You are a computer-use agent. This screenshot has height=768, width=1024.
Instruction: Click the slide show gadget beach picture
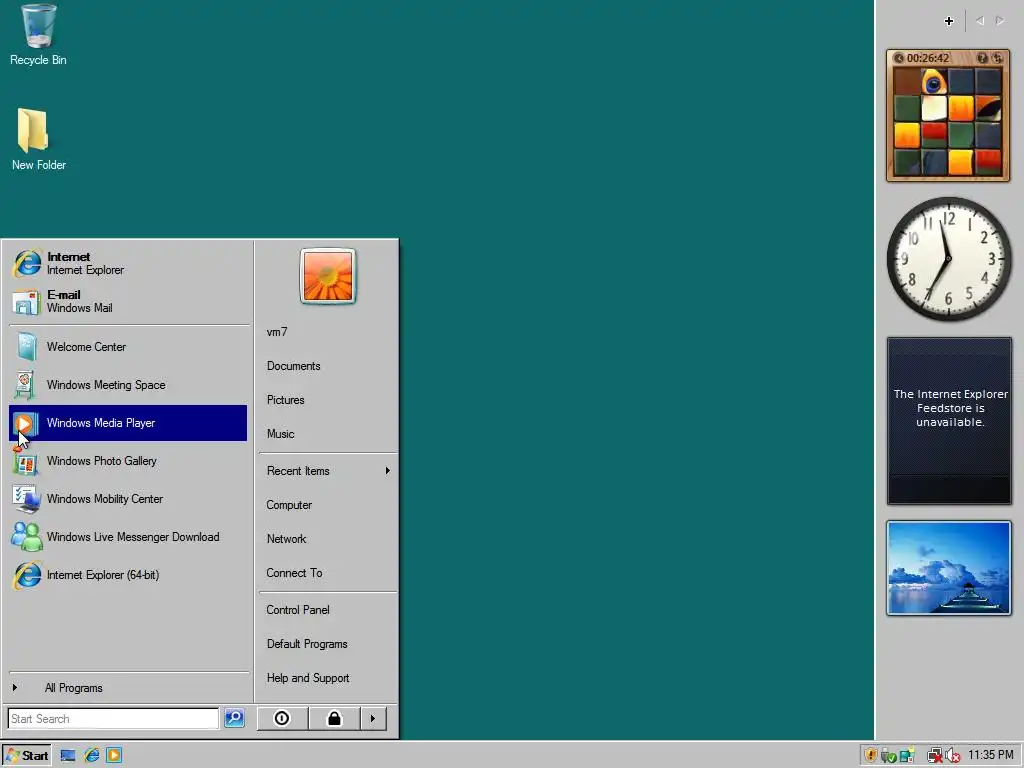pos(948,568)
